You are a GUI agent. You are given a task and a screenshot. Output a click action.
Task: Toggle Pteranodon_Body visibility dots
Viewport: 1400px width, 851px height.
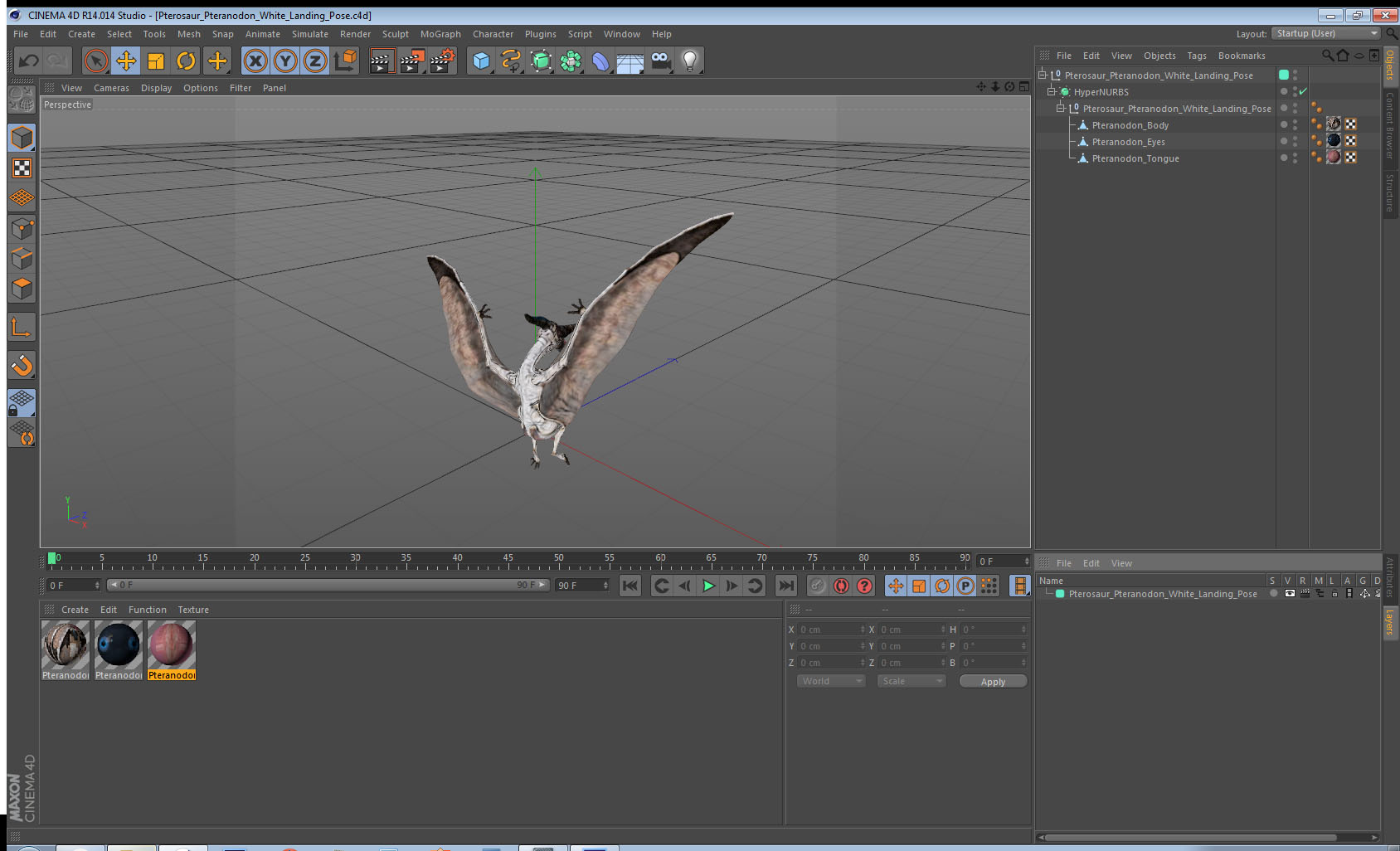pos(1295,125)
